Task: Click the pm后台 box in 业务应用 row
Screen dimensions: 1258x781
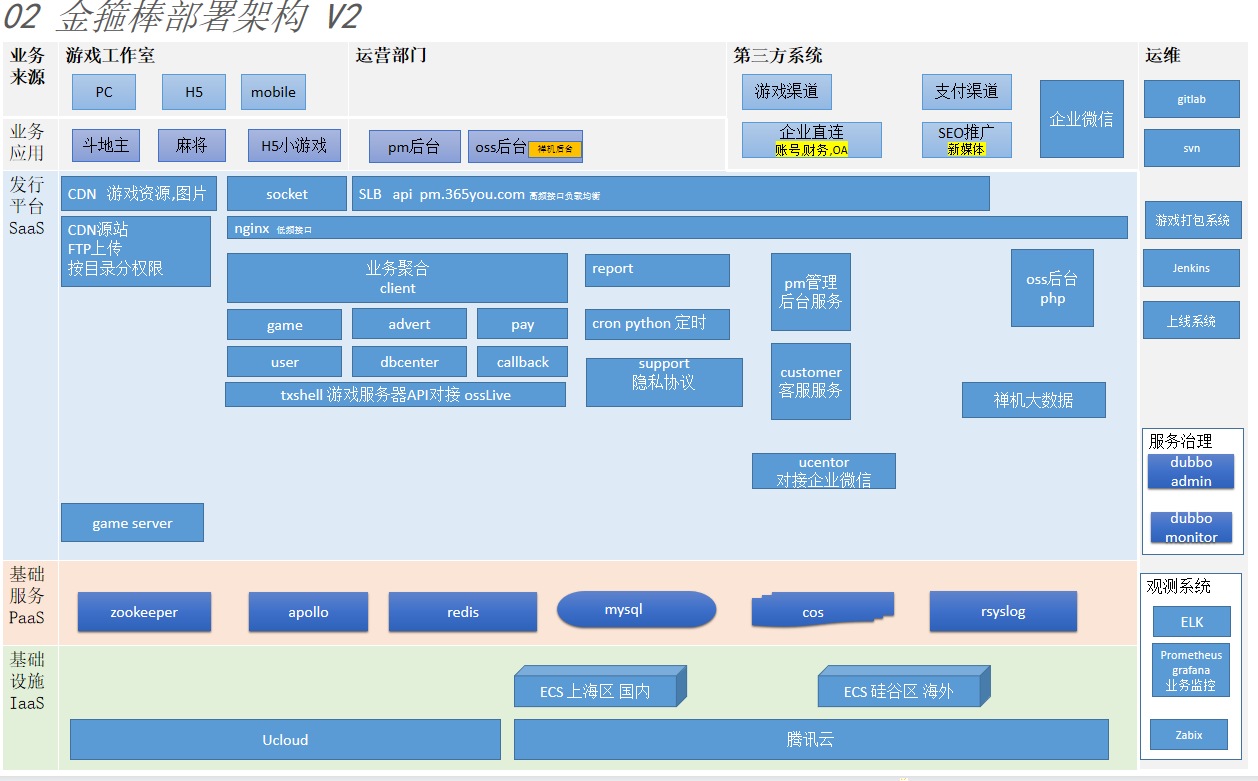Action: (415, 146)
